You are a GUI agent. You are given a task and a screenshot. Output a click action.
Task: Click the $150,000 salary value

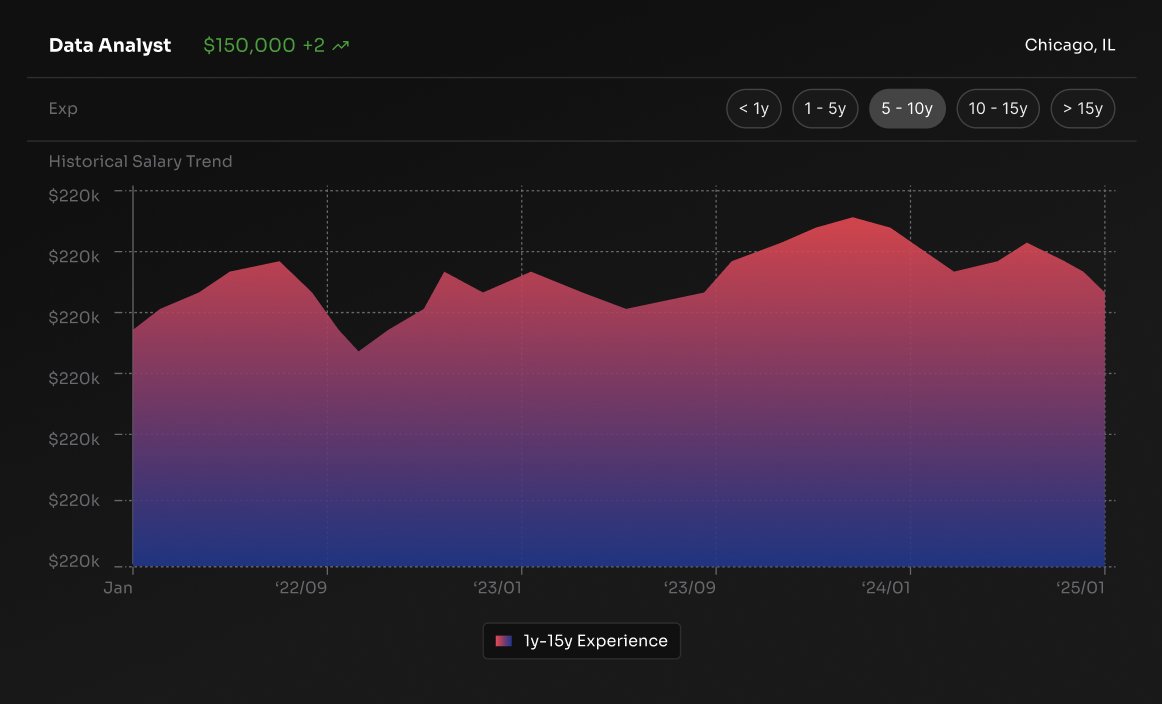249,46
